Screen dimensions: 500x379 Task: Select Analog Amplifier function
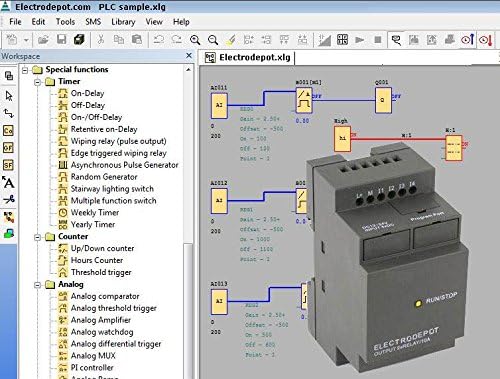(101, 320)
